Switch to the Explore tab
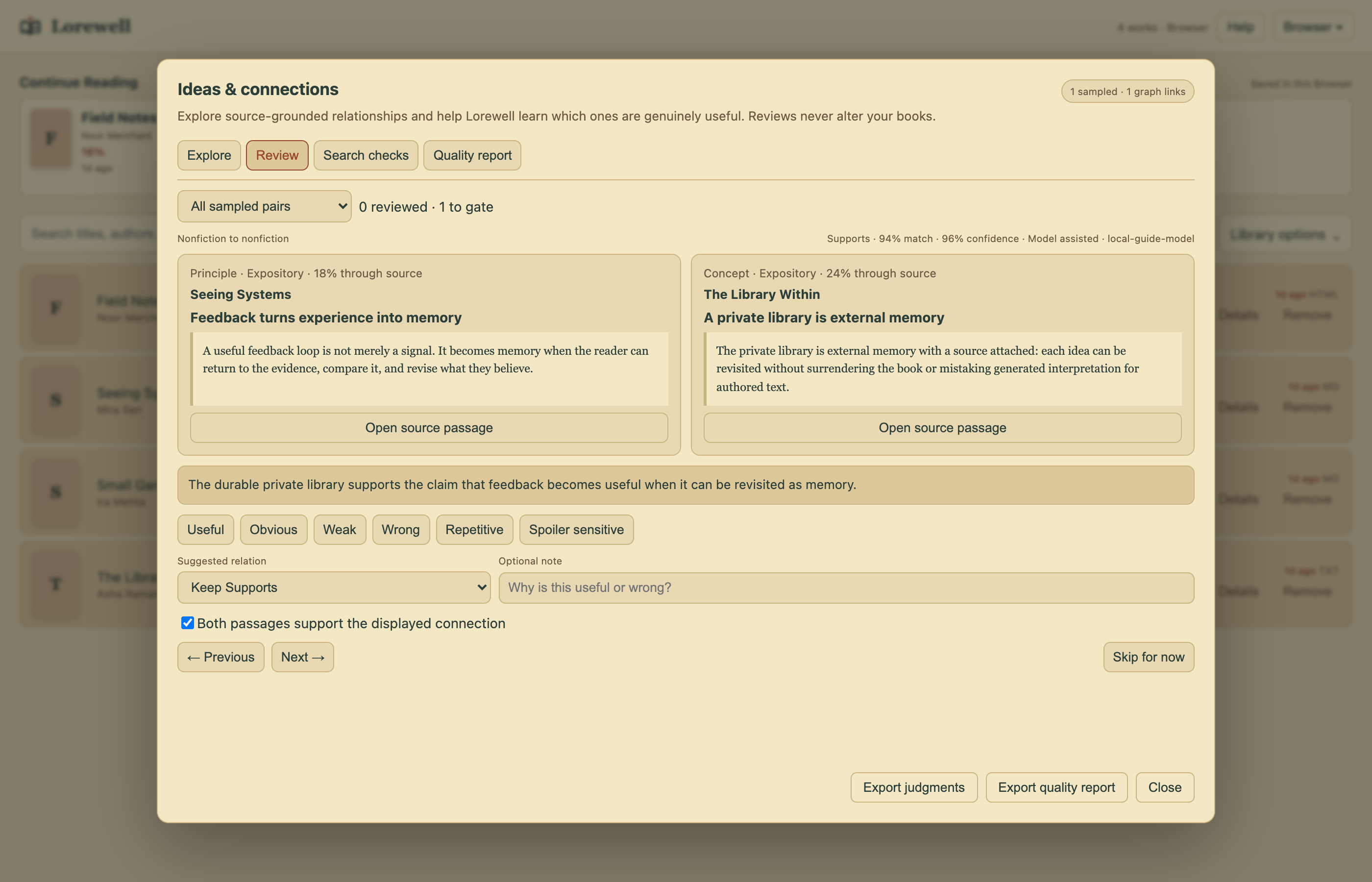This screenshot has height=882, width=1372. pos(209,155)
